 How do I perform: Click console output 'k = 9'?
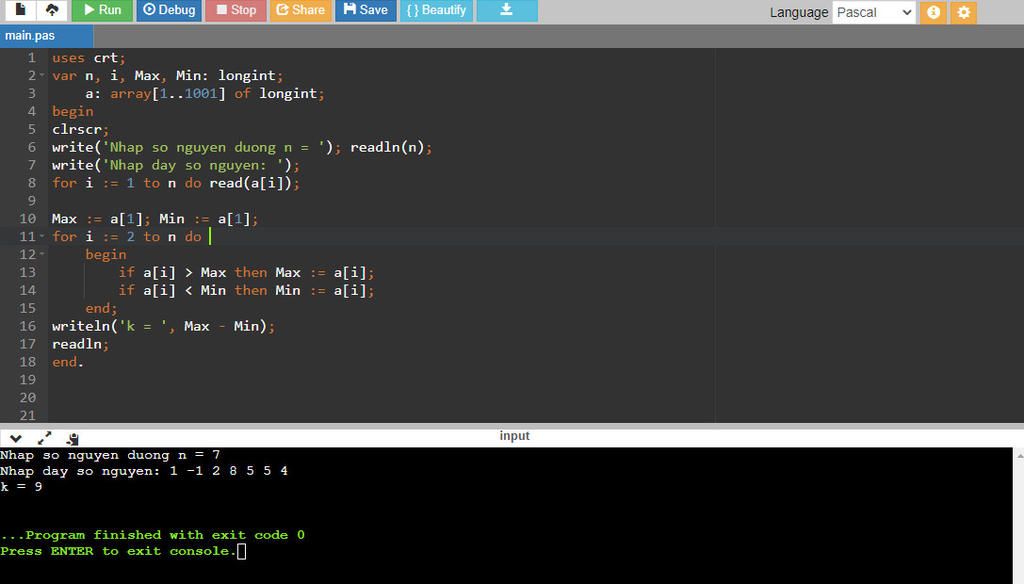(x=22, y=487)
